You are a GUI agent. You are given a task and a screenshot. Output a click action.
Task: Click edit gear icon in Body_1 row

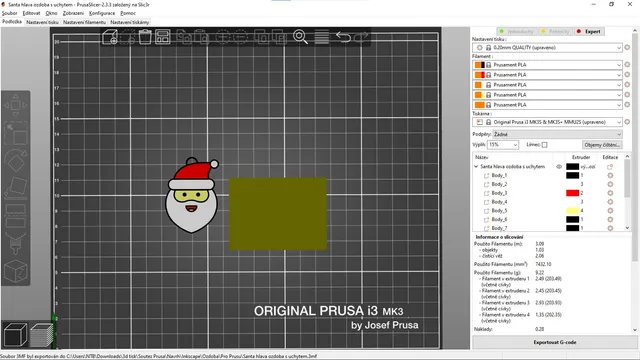point(610,176)
